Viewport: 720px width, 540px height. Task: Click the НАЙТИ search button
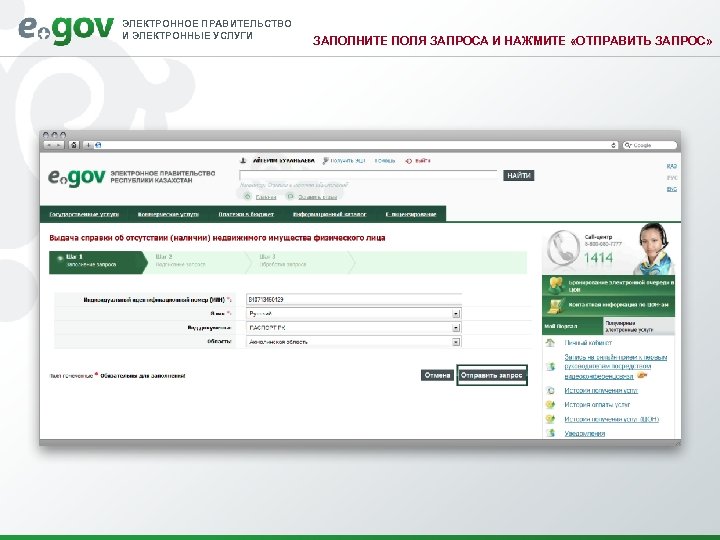point(519,175)
